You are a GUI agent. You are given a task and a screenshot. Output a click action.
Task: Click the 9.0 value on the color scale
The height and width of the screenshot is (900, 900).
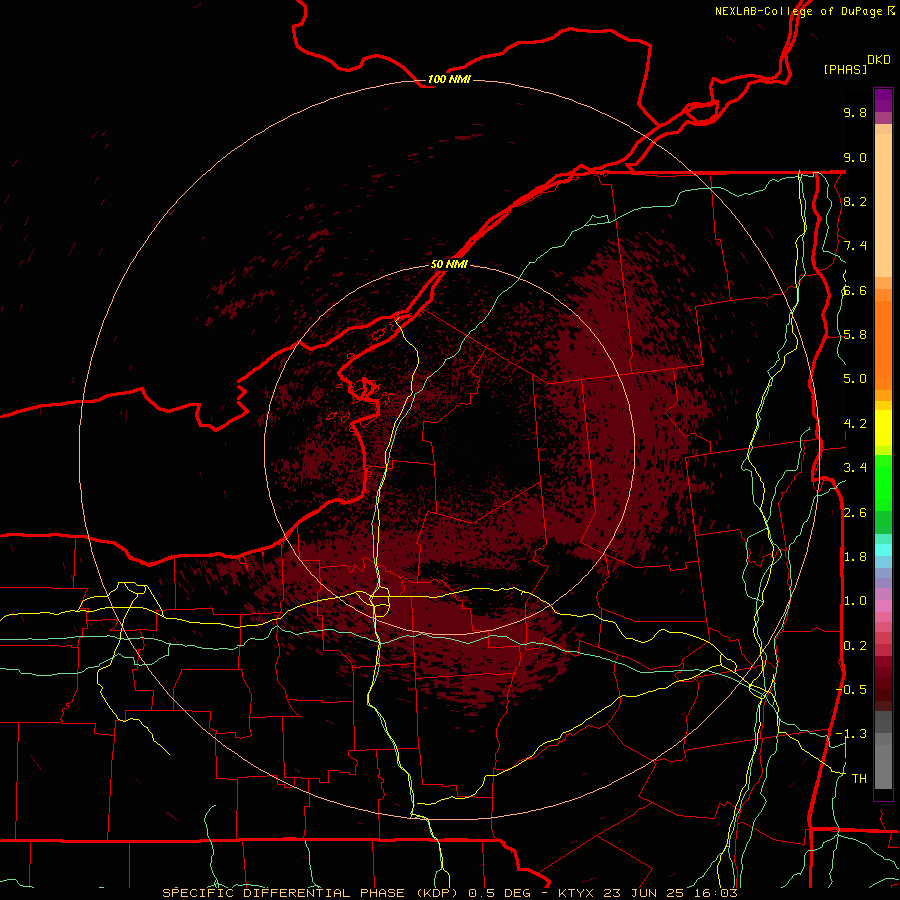tap(855, 157)
